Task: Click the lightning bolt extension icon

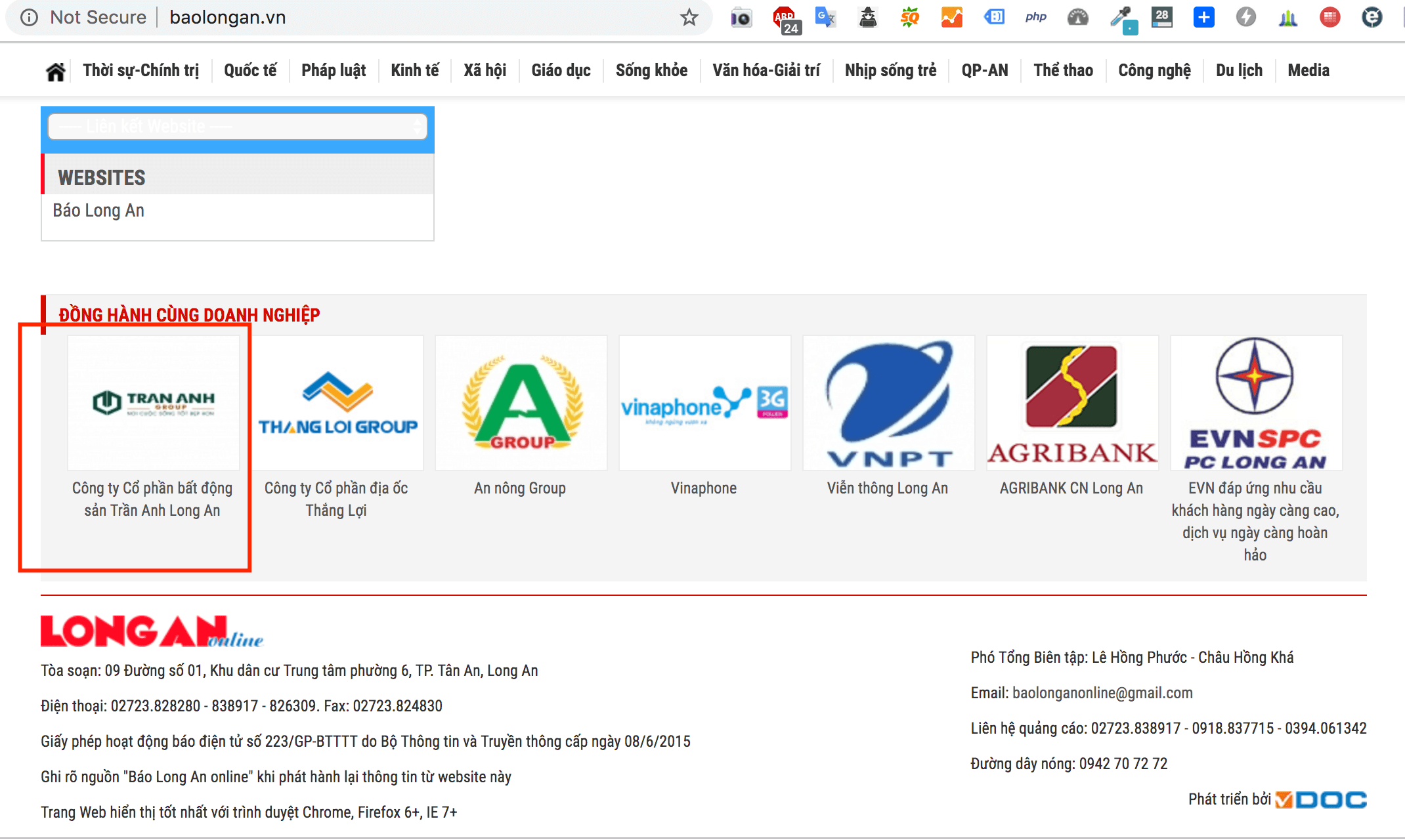Action: click(1245, 17)
